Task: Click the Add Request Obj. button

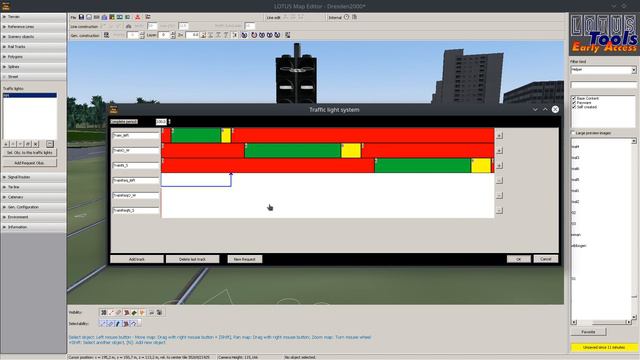Action: point(30,163)
